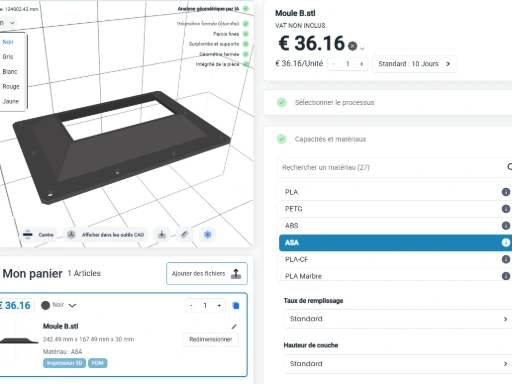Open info icon for PLA Marbre

click(506, 276)
